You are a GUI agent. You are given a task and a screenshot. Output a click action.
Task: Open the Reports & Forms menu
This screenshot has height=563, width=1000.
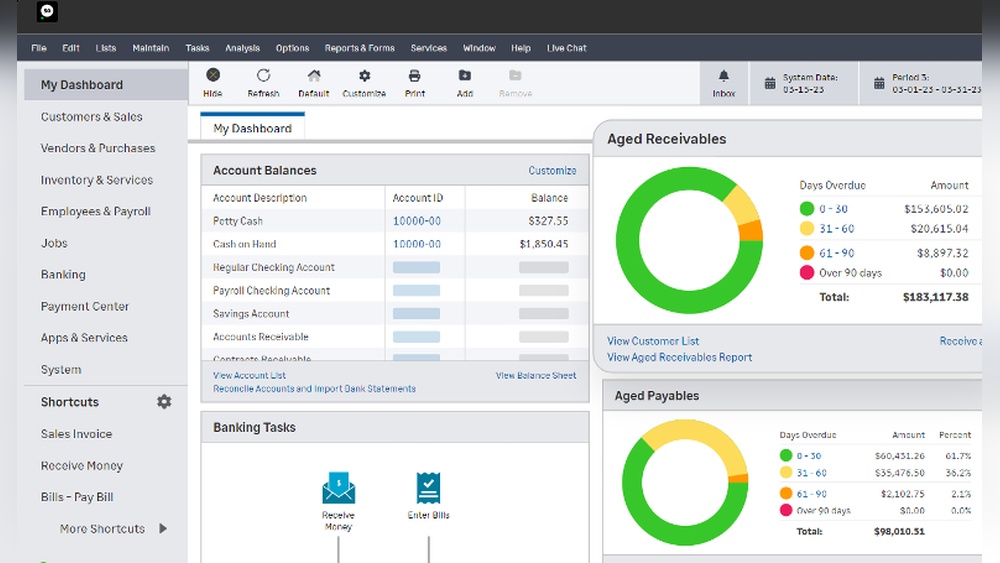(360, 48)
